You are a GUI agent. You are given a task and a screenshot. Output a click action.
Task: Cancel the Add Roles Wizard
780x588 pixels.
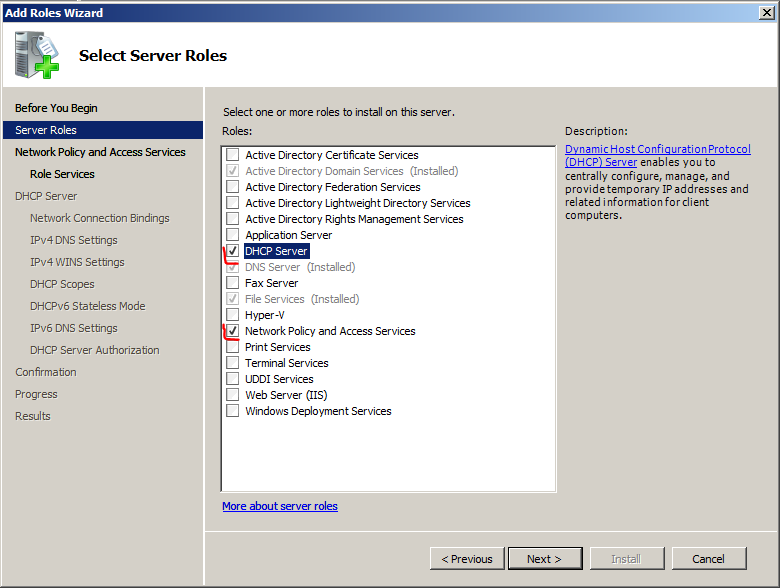pyautogui.click(x=709, y=559)
